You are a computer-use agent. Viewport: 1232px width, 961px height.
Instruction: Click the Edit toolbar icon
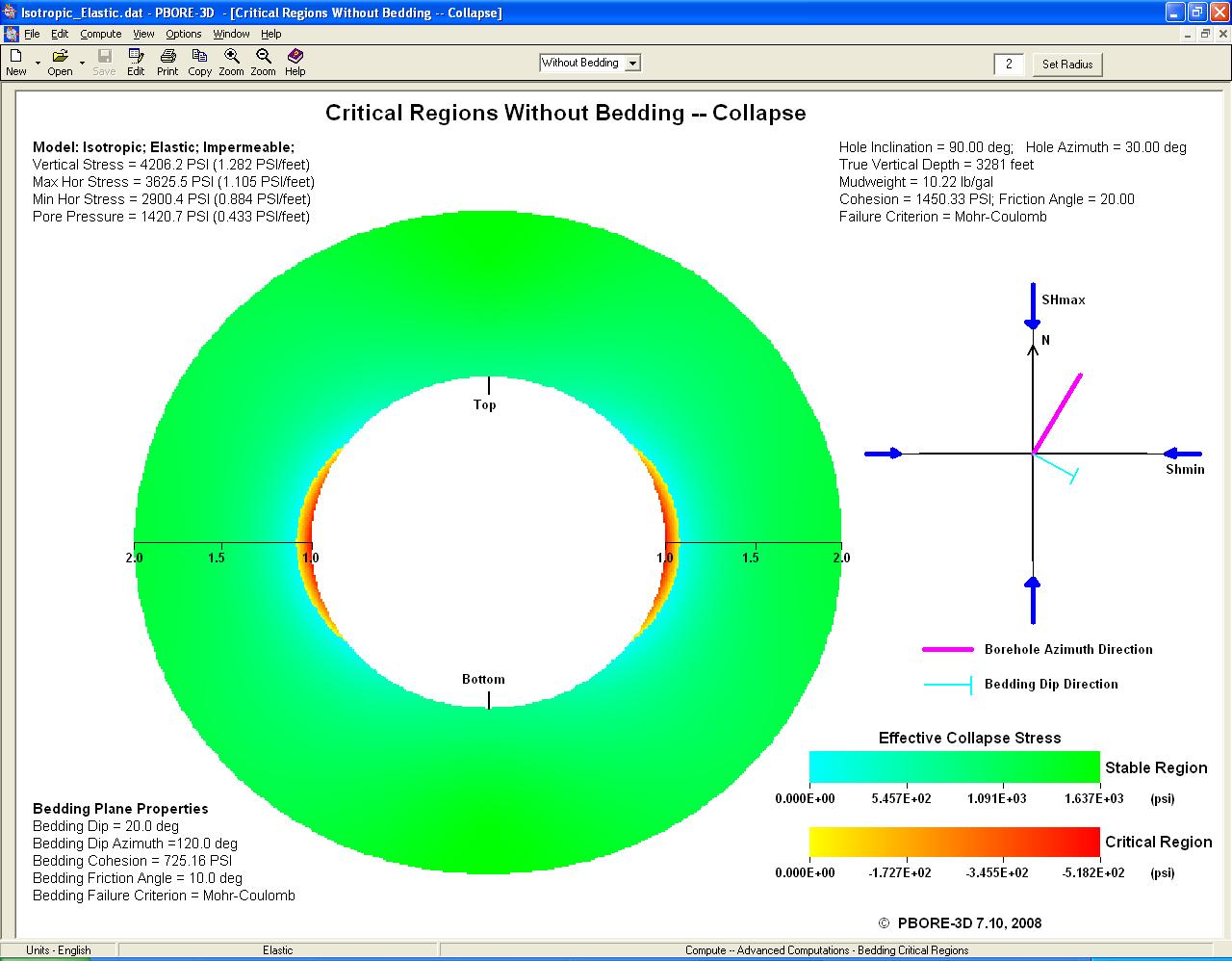click(136, 63)
